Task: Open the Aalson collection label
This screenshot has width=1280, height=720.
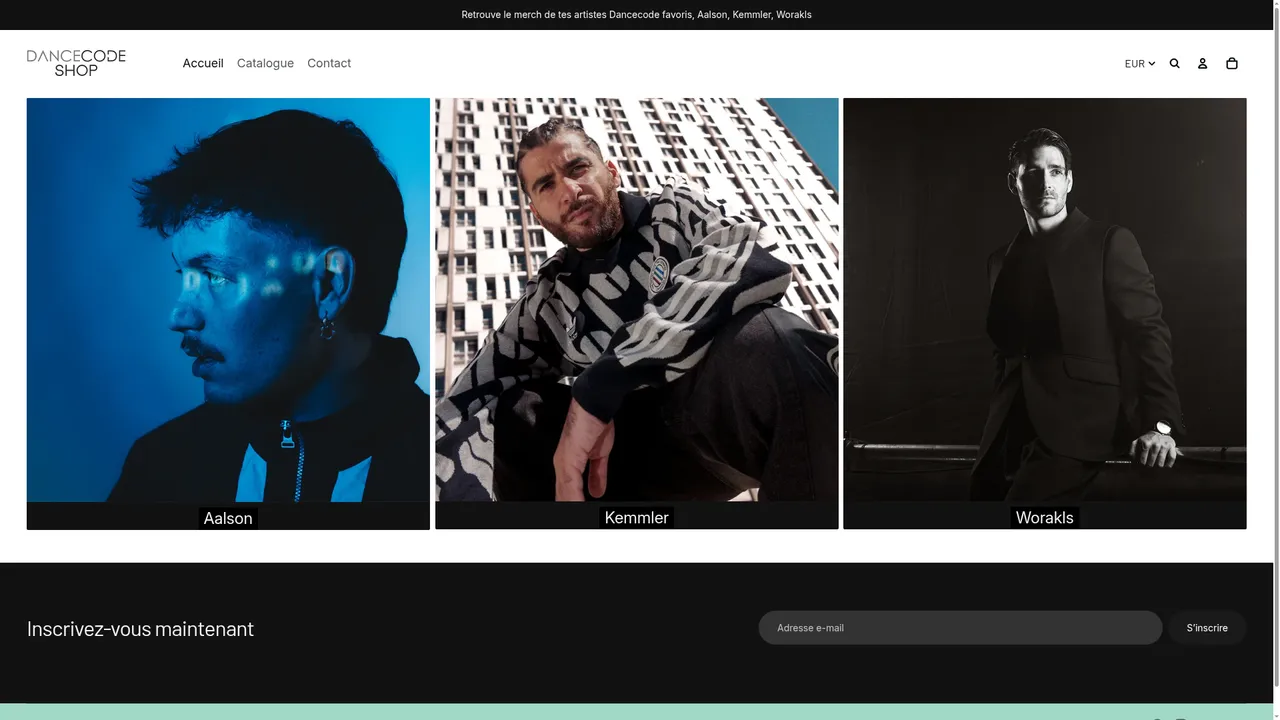Action: pos(228,518)
